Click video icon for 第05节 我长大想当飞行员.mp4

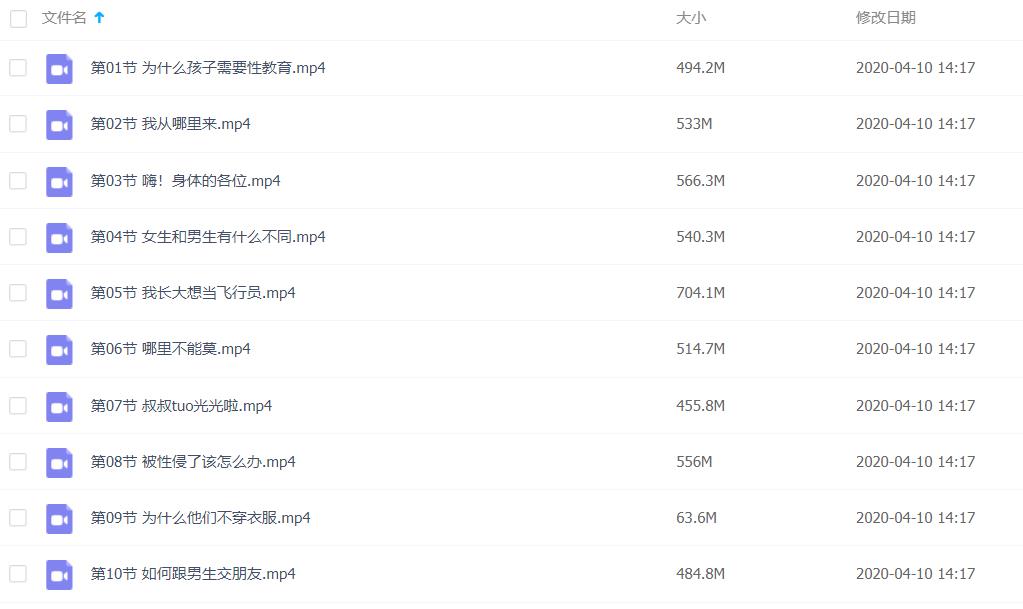click(x=59, y=294)
